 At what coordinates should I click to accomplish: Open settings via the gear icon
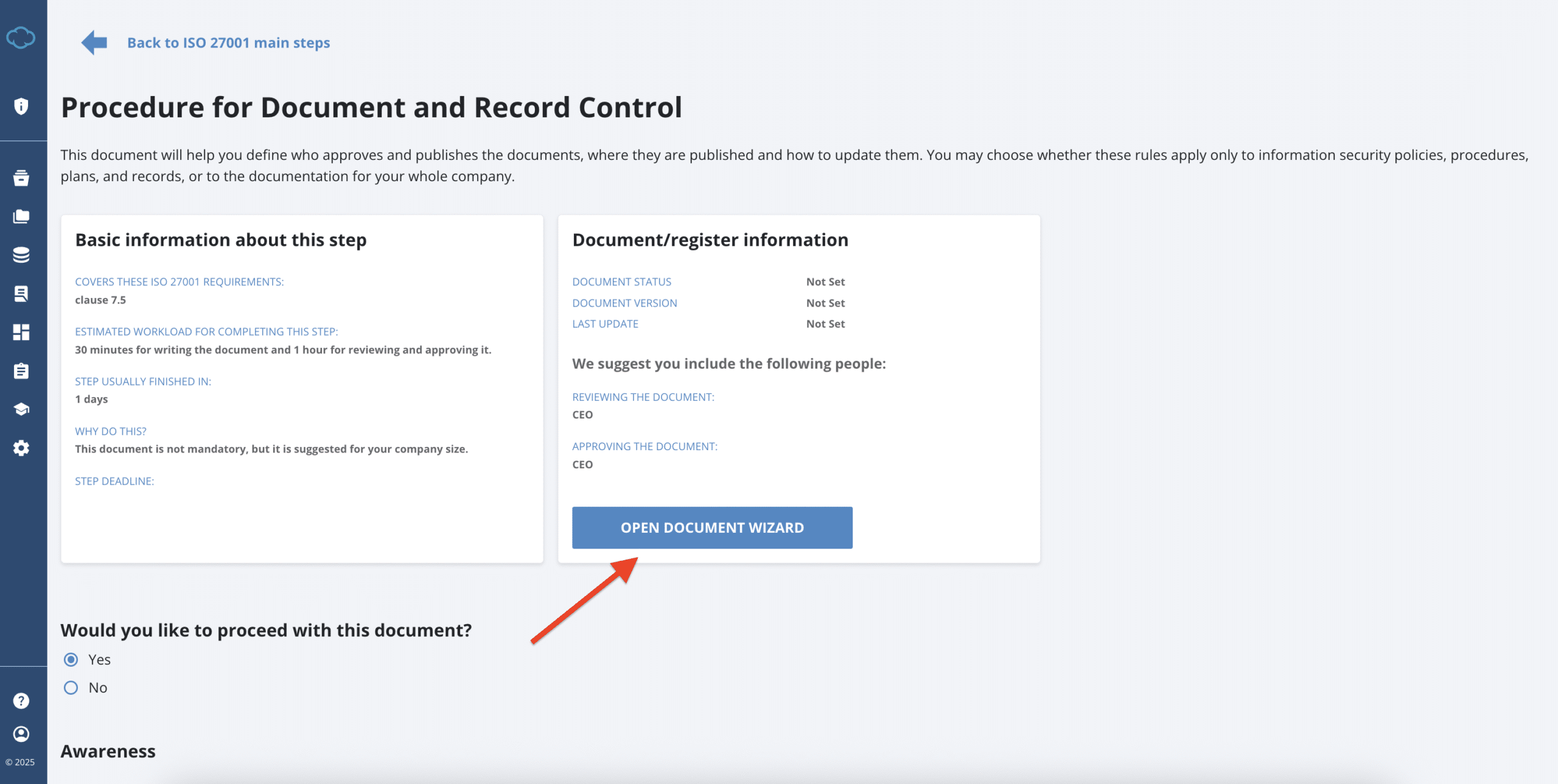pyautogui.click(x=21, y=448)
